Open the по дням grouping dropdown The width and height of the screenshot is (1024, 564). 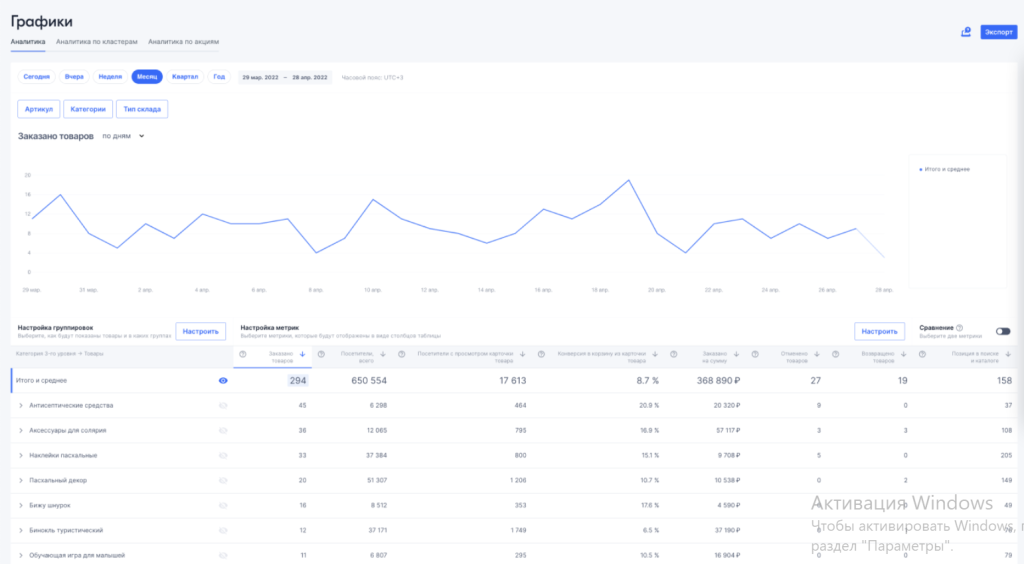pyautogui.click(x=124, y=136)
